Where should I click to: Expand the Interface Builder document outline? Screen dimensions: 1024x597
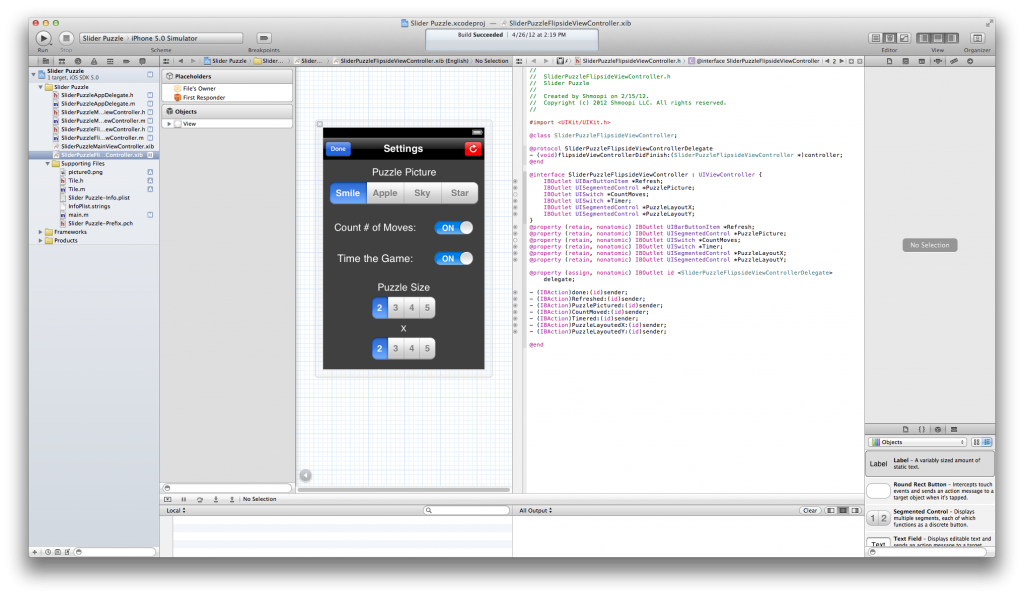306,476
